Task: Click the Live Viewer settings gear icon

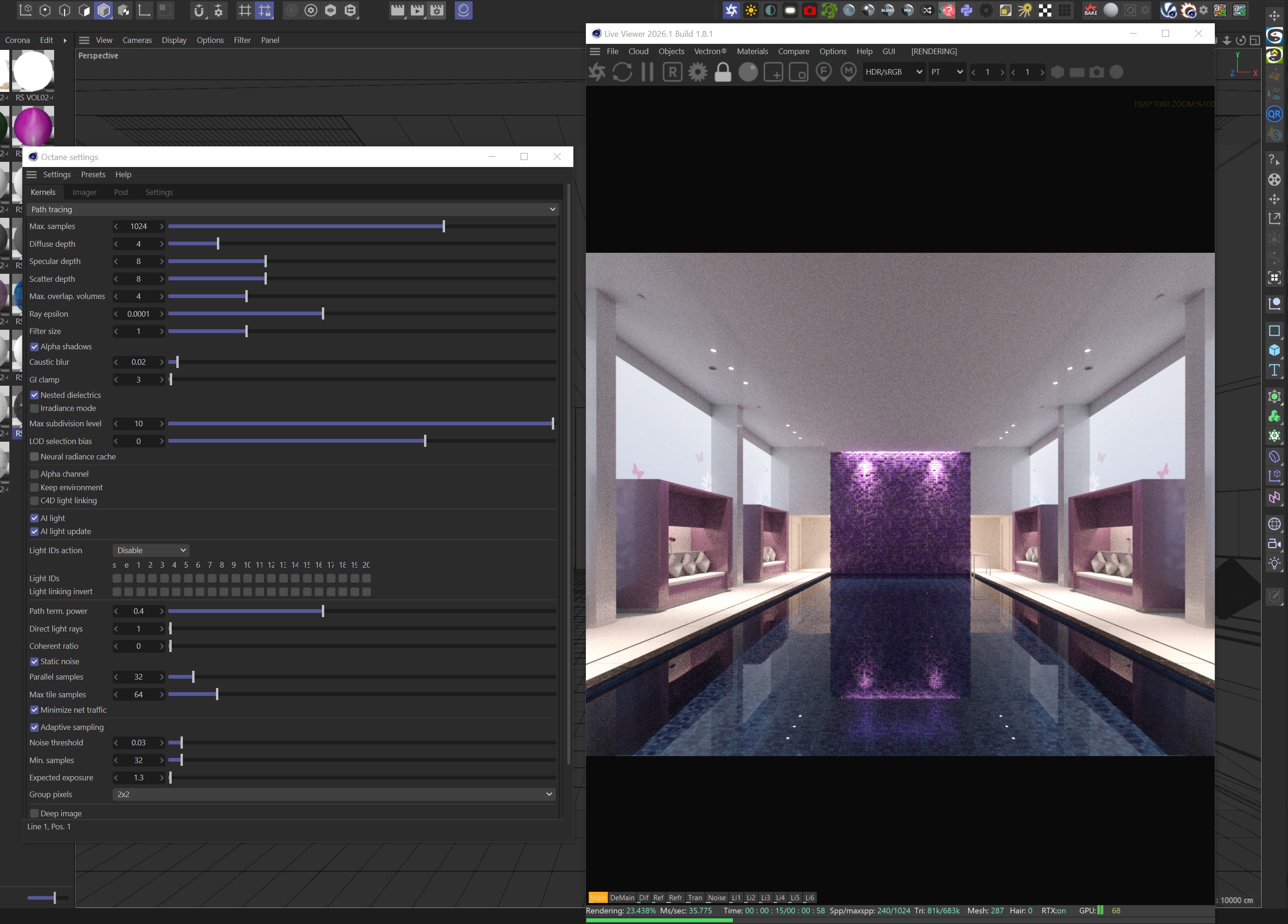Action: (x=697, y=72)
